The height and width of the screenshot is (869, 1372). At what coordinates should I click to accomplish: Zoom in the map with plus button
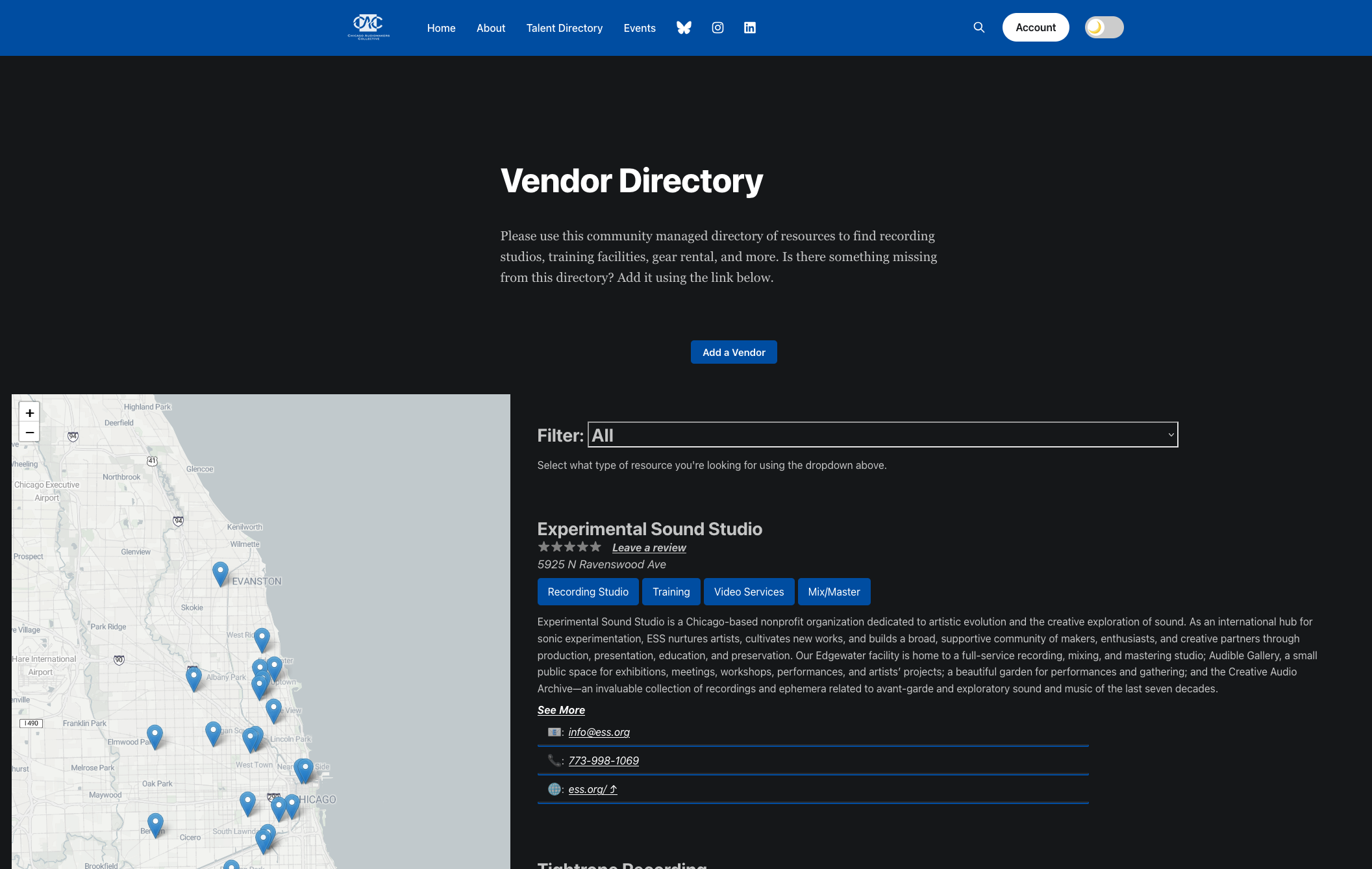(29, 412)
